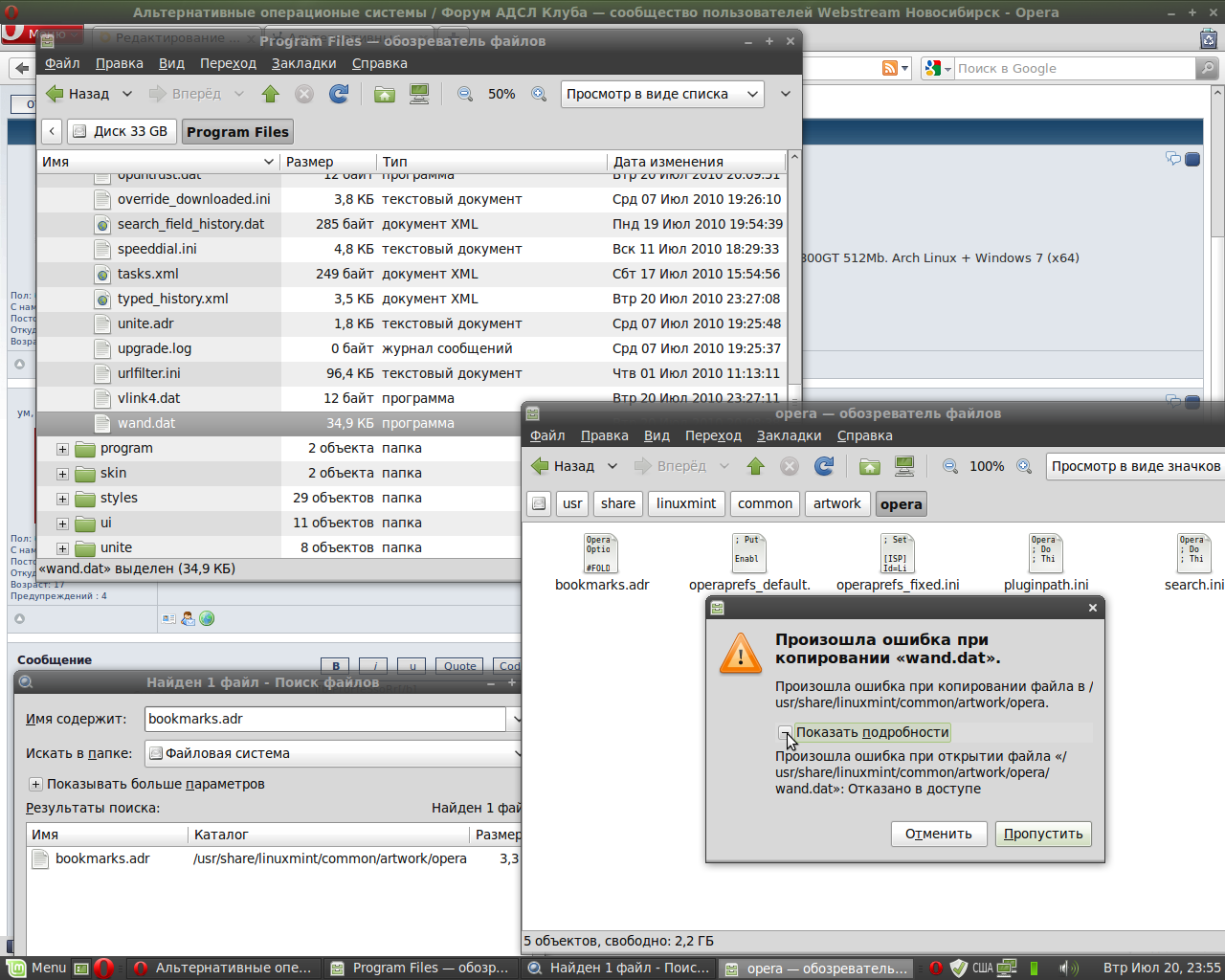1225x980 pixels.
Task: Click the Google search field in Opera
Action: click(x=1074, y=68)
